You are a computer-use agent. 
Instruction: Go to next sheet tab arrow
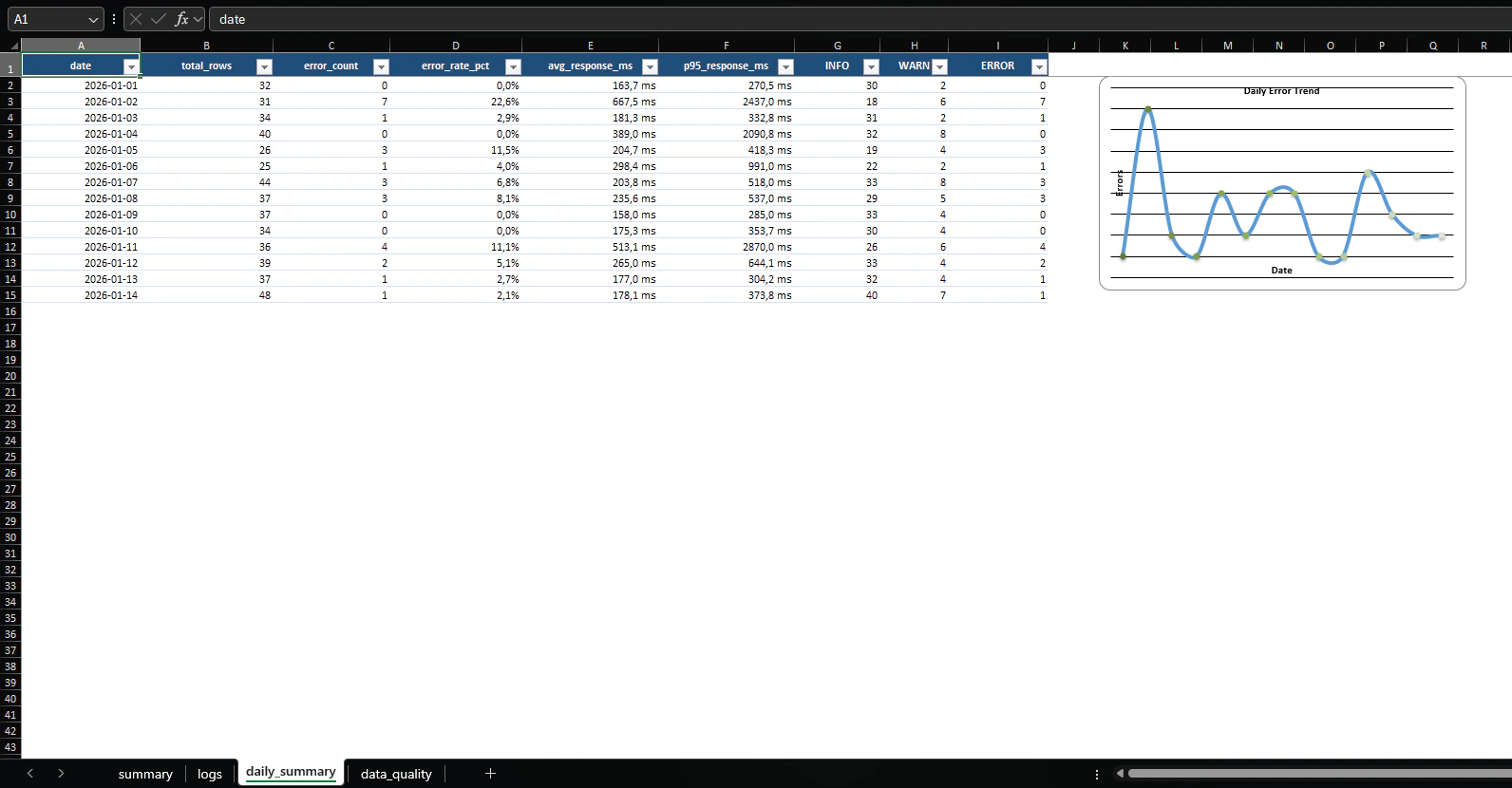[x=61, y=774]
